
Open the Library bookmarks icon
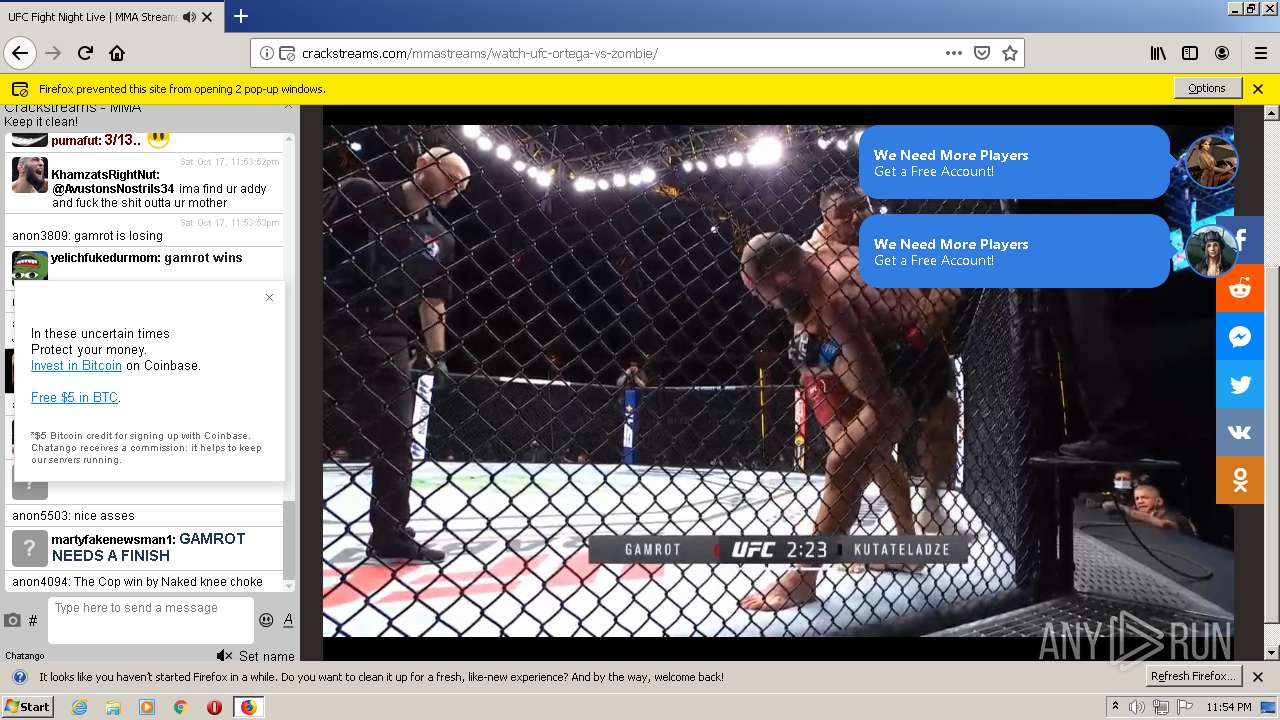coord(1158,53)
